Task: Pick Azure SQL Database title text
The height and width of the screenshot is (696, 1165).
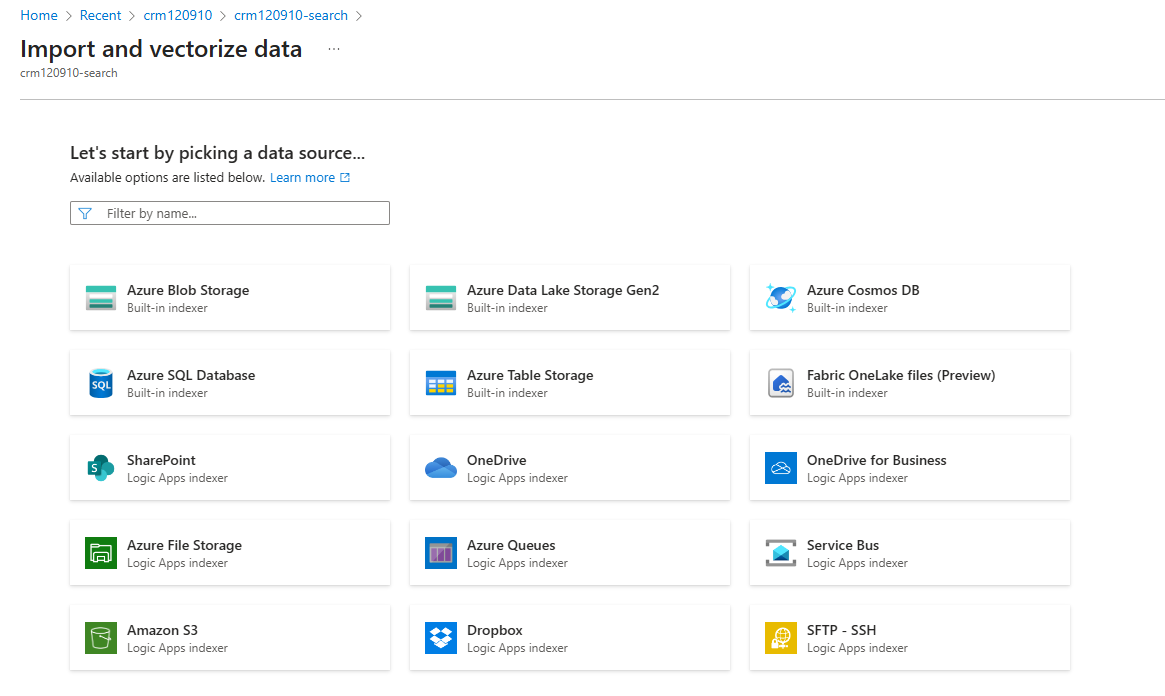Action: point(191,376)
